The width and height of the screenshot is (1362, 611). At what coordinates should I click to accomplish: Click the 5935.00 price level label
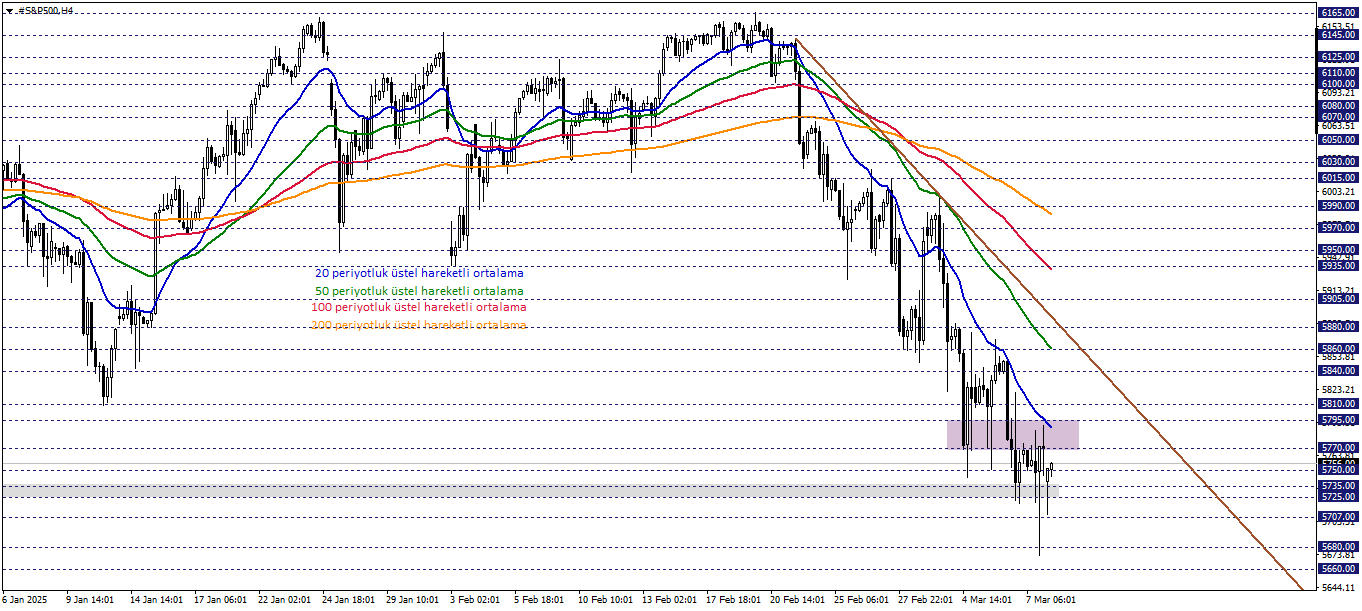click(1337, 266)
